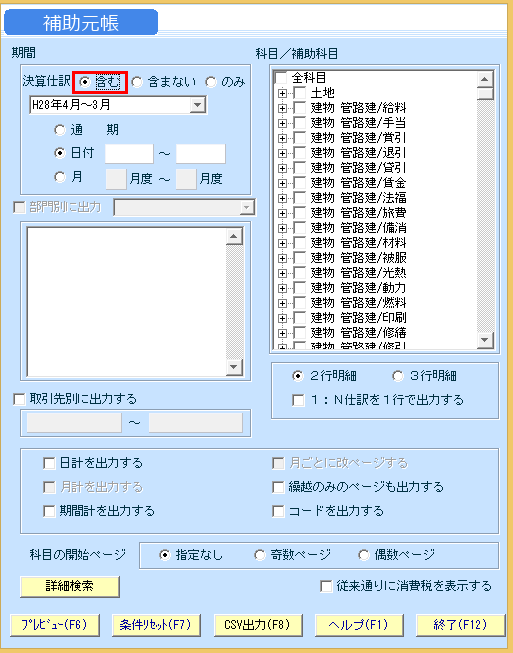This screenshot has width=513, height=653.
Task: Expand the 土地 tree node
Action: [x=282, y=93]
